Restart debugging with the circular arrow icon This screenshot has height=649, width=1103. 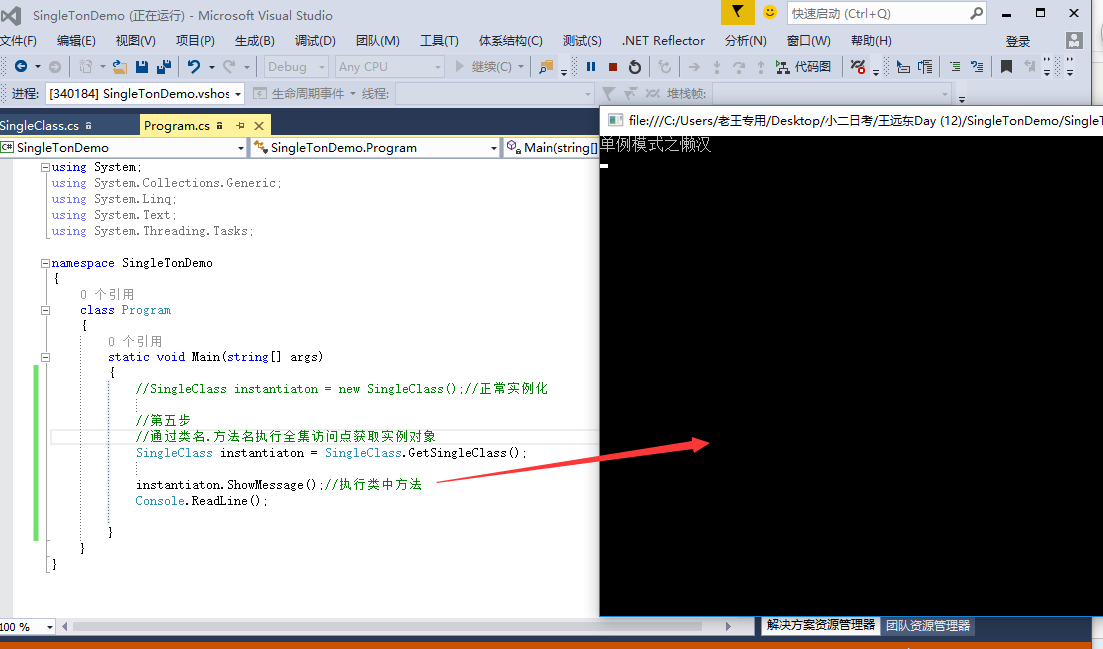click(x=635, y=67)
